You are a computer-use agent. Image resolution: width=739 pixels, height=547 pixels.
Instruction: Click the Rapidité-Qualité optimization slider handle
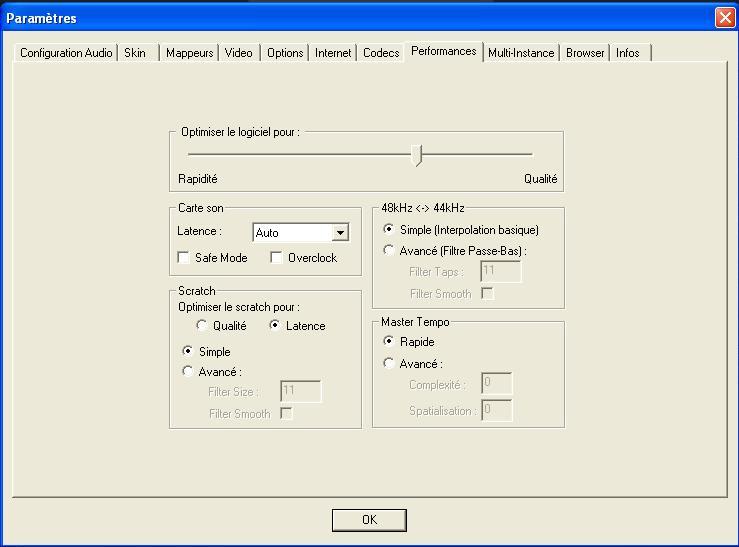[x=419, y=155]
